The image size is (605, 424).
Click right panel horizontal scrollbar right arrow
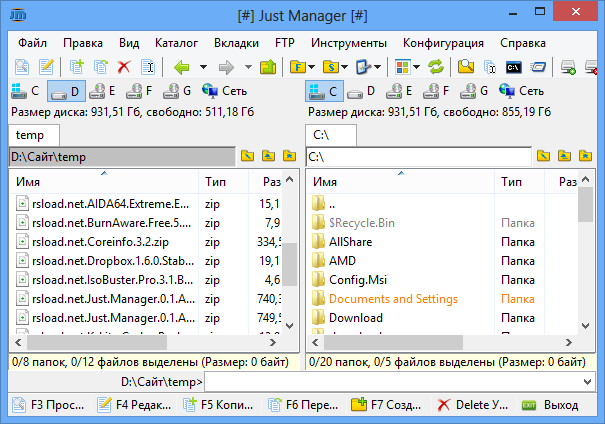pyautogui.click(x=569, y=342)
